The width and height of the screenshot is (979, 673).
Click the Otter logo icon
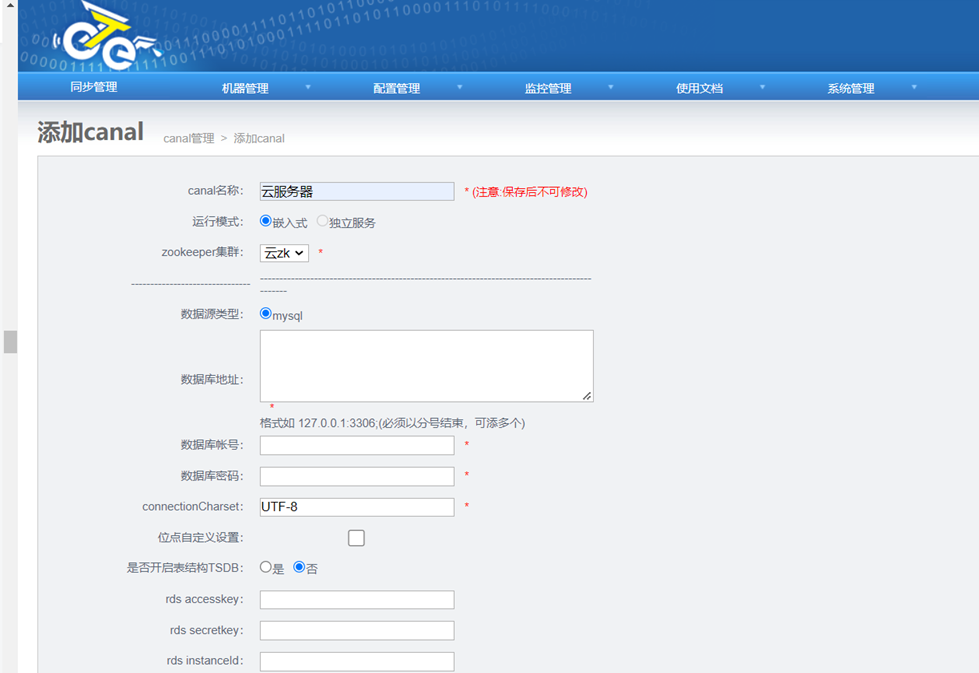click(x=103, y=40)
